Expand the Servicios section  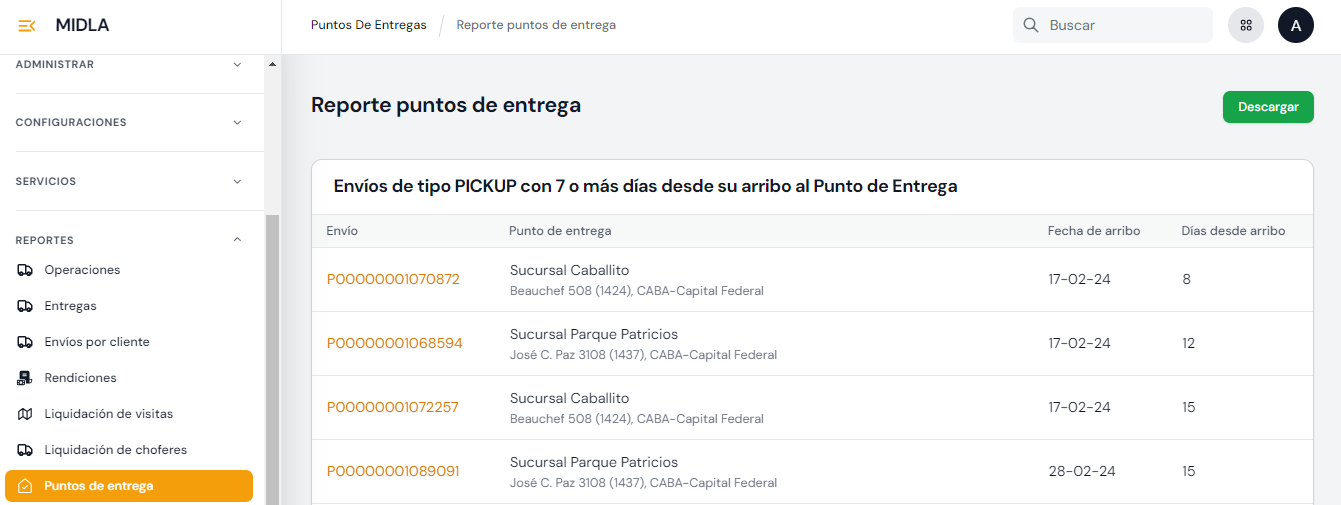click(237, 181)
